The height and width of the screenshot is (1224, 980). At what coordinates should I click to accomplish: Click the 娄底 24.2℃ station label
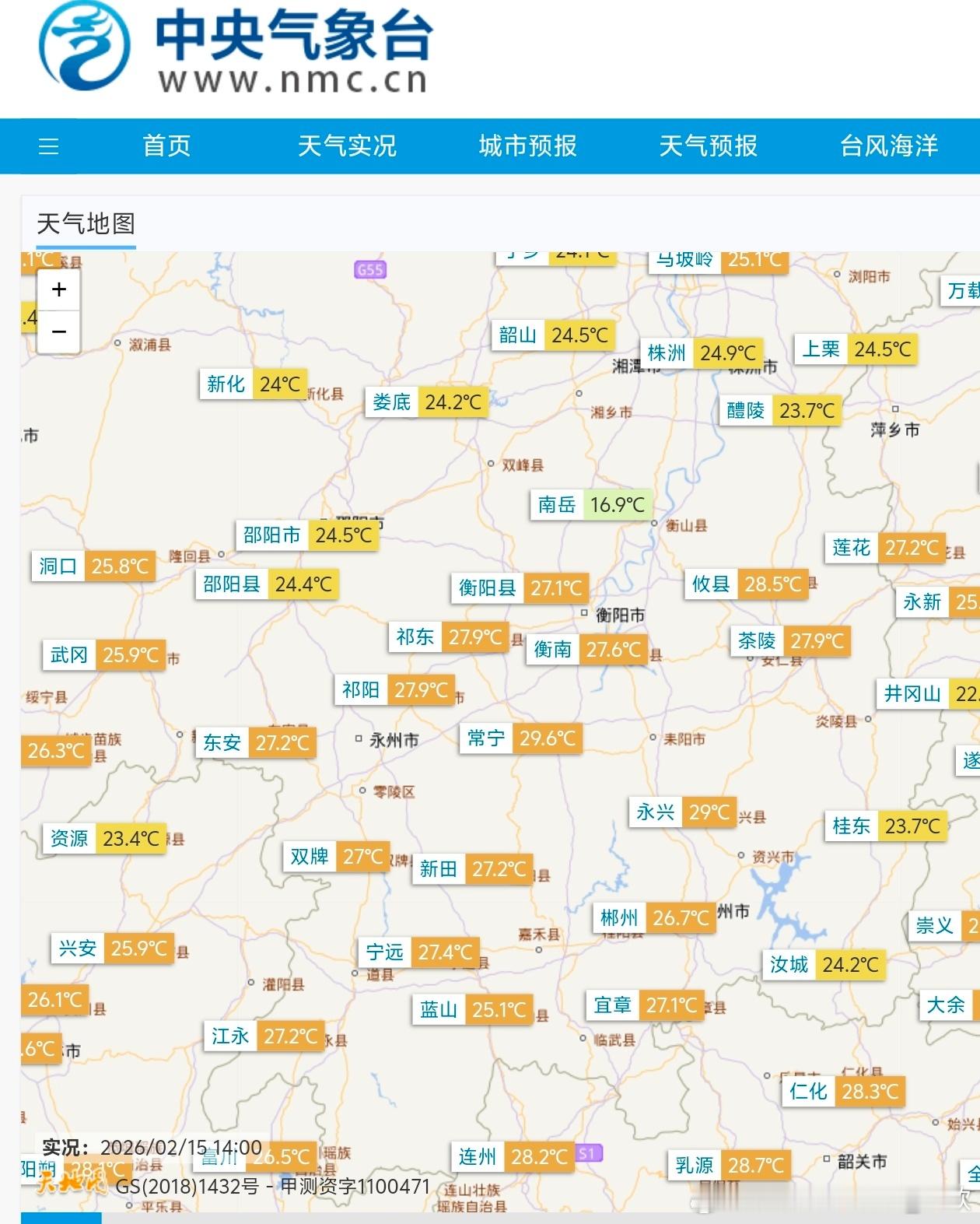pyautogui.click(x=426, y=402)
